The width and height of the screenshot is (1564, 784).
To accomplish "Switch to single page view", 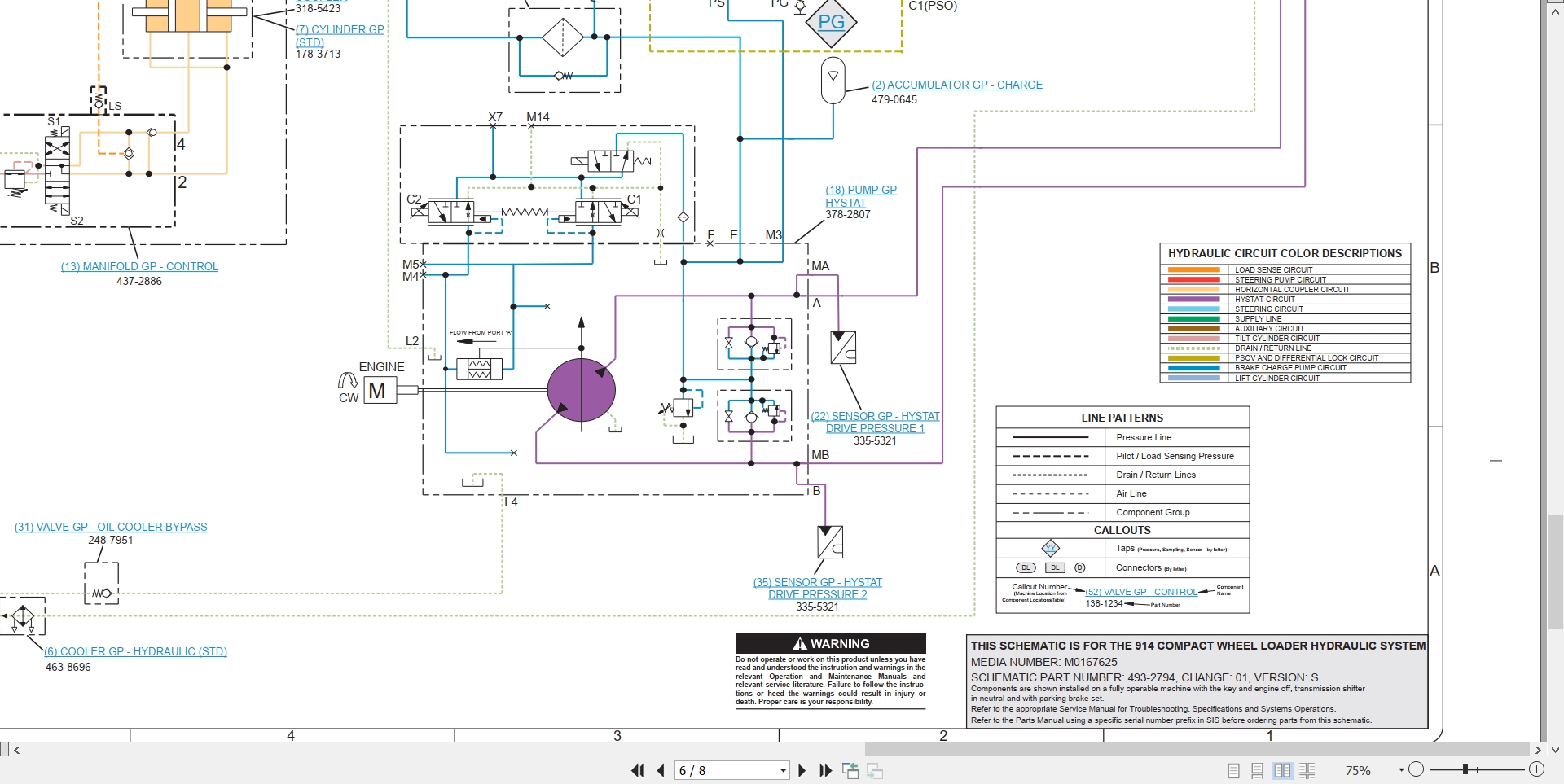I will 1234,770.
